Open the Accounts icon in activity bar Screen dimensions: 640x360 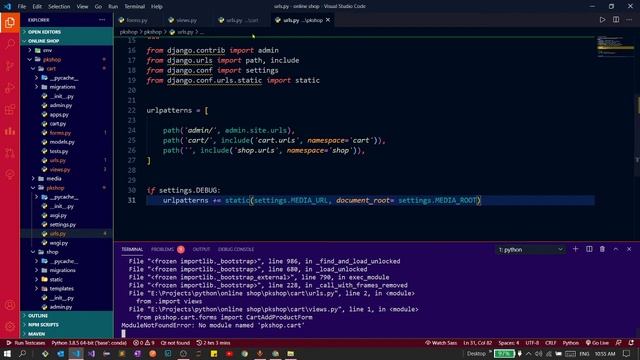10,305
